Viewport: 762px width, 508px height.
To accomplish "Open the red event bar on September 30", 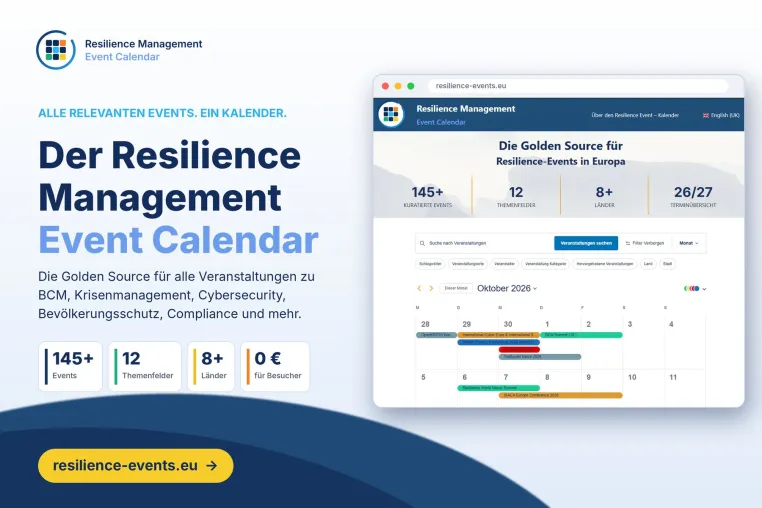I will [519, 350].
